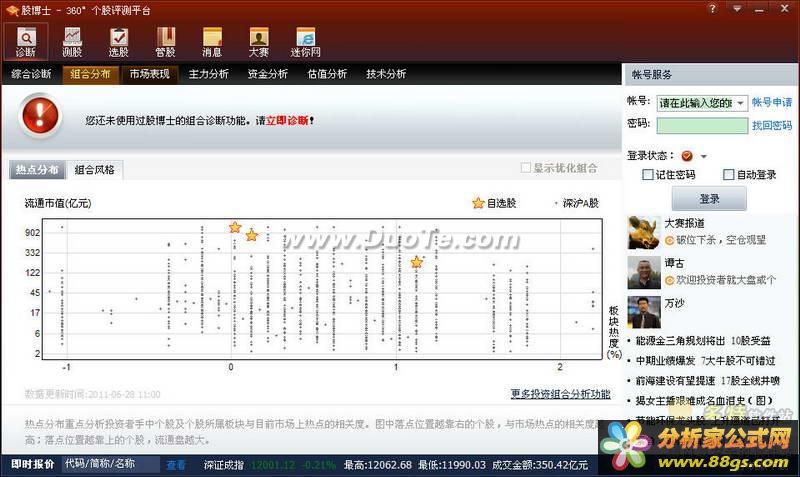Select the 选股 stock picker icon
The image size is (800, 477).
pyautogui.click(x=118, y=41)
